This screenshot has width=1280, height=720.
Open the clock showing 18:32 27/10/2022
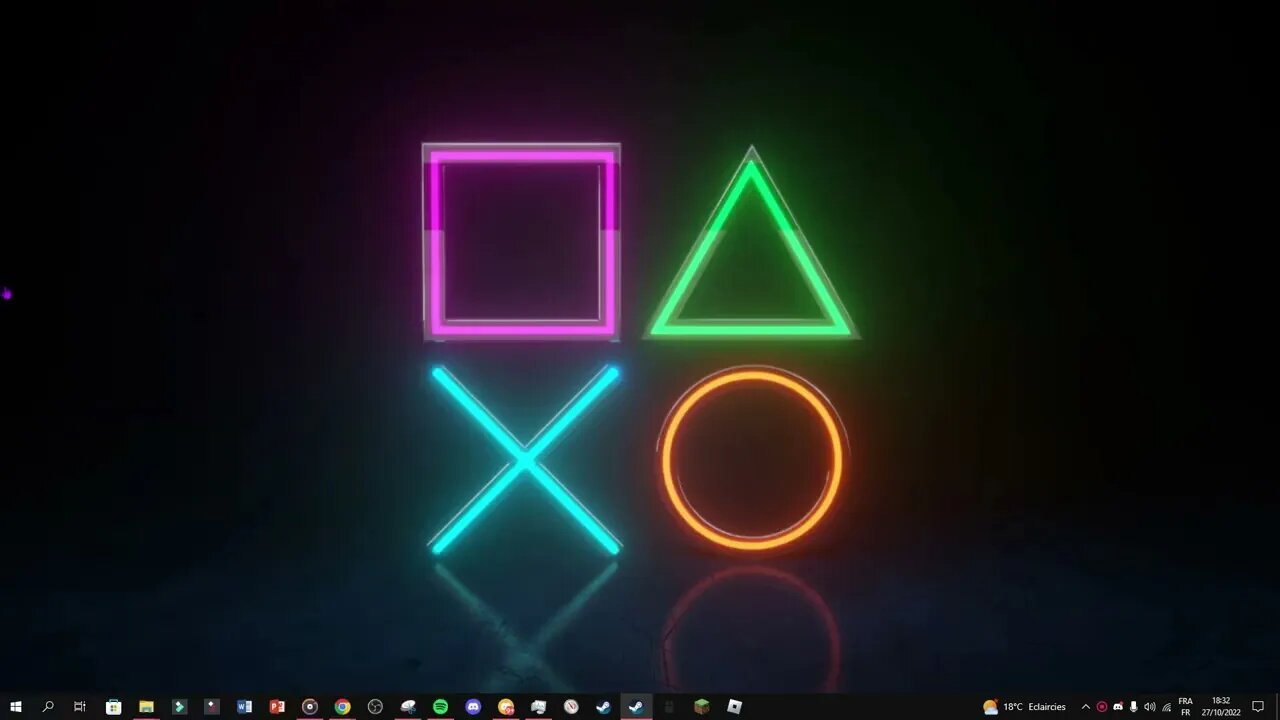click(x=1221, y=707)
